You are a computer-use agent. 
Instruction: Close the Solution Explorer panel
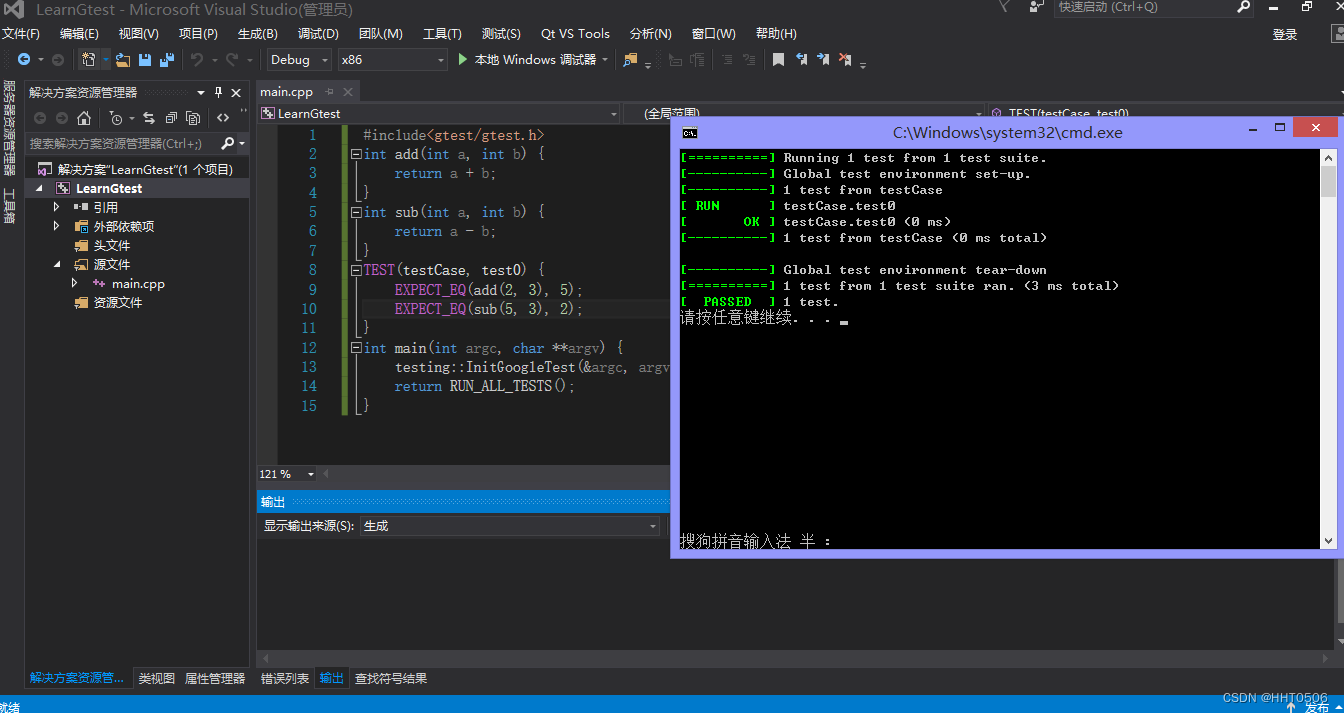pos(237,92)
